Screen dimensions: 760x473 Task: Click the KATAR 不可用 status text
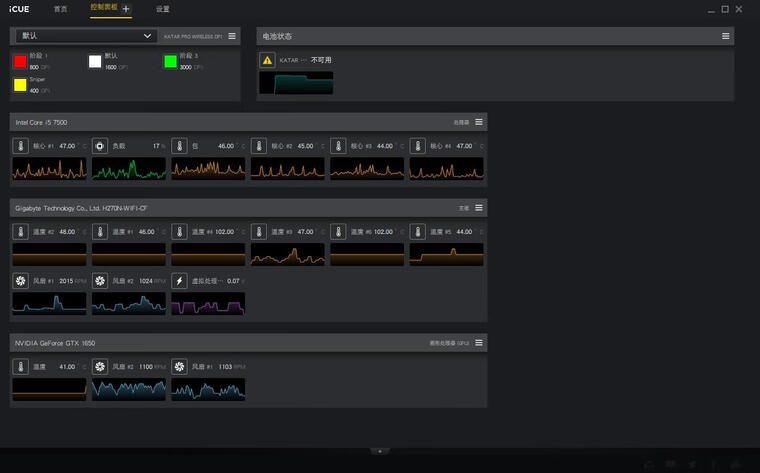click(x=321, y=60)
